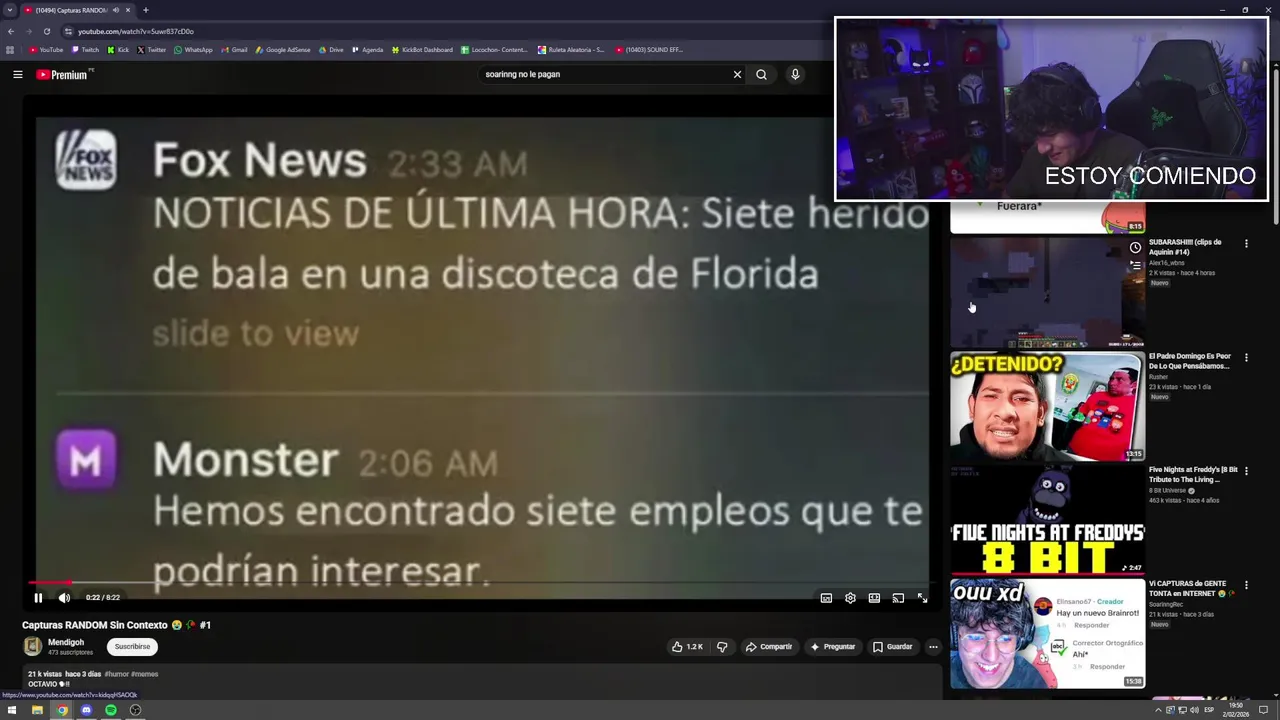Open the Windows notification center icon
Image resolution: width=1280 pixels, height=720 pixels.
pyautogui.click(x=1263, y=710)
